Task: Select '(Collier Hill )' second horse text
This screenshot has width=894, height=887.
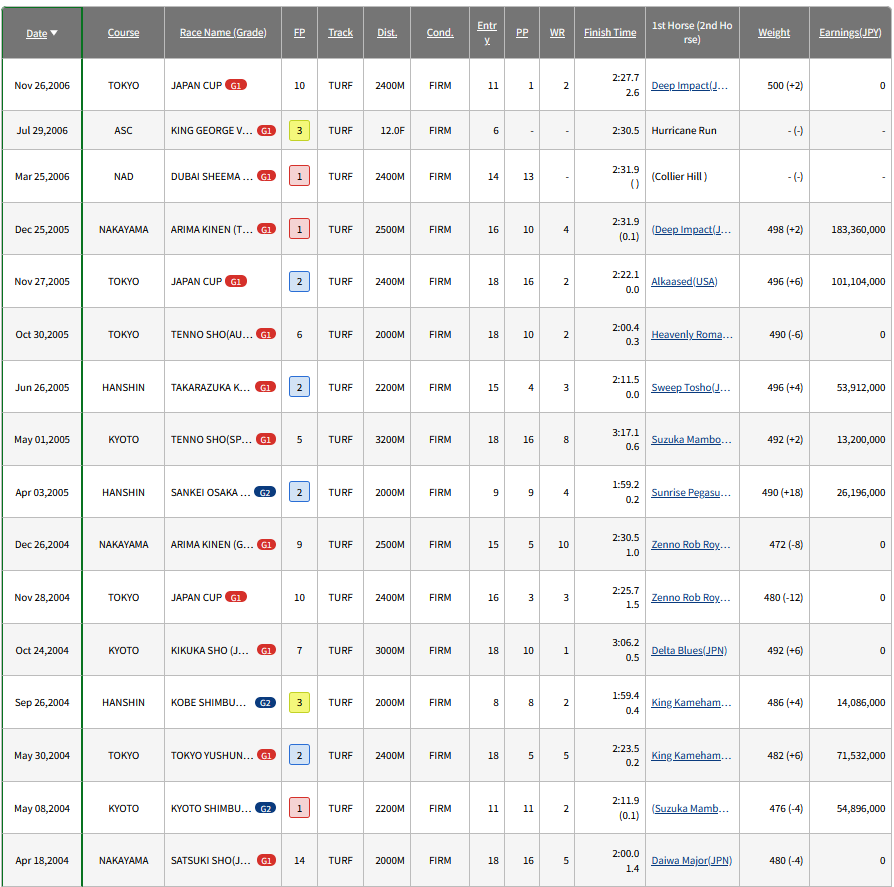Action: 679,177
